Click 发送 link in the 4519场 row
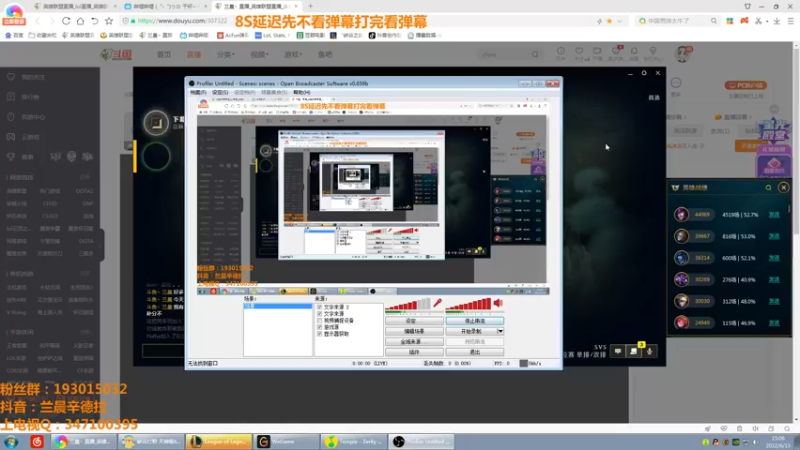 click(774, 215)
